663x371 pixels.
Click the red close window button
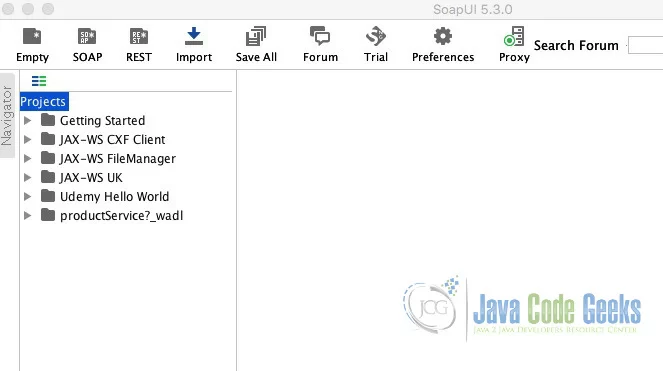8,9
